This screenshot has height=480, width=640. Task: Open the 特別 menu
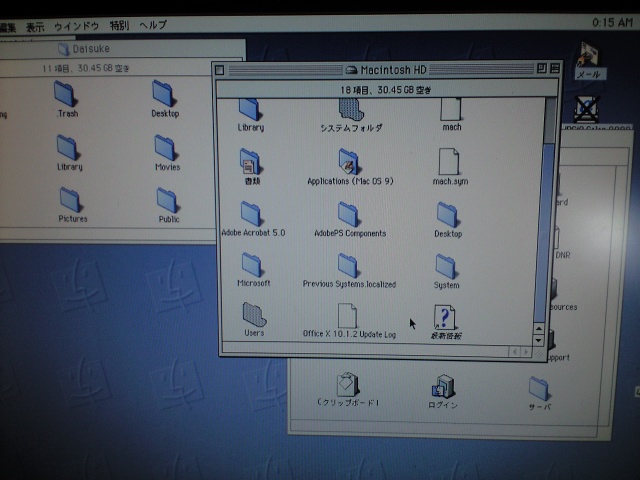tap(120, 26)
